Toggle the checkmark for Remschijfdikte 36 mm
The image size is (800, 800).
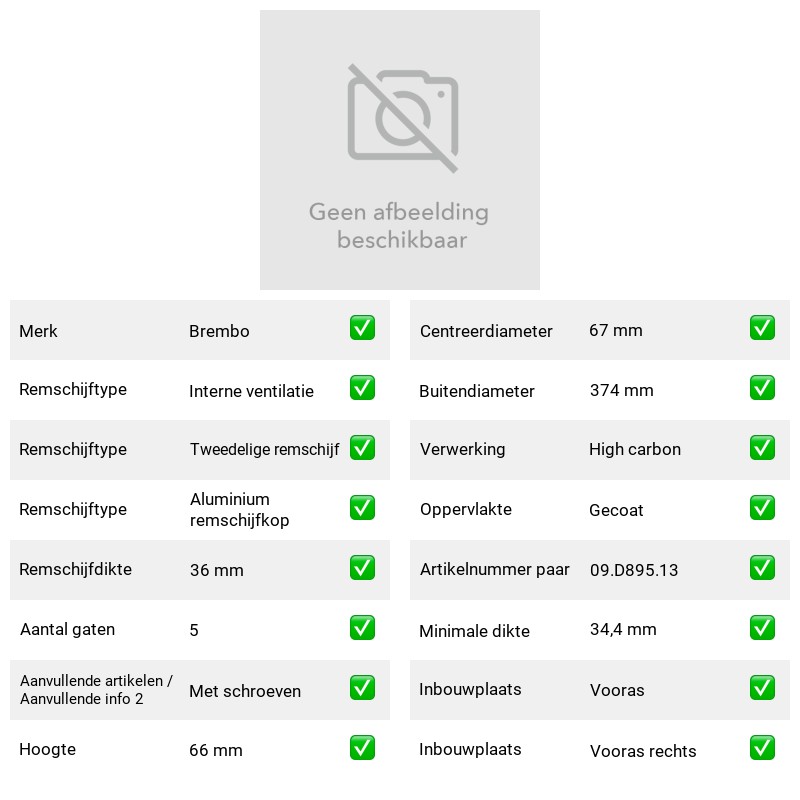click(362, 568)
